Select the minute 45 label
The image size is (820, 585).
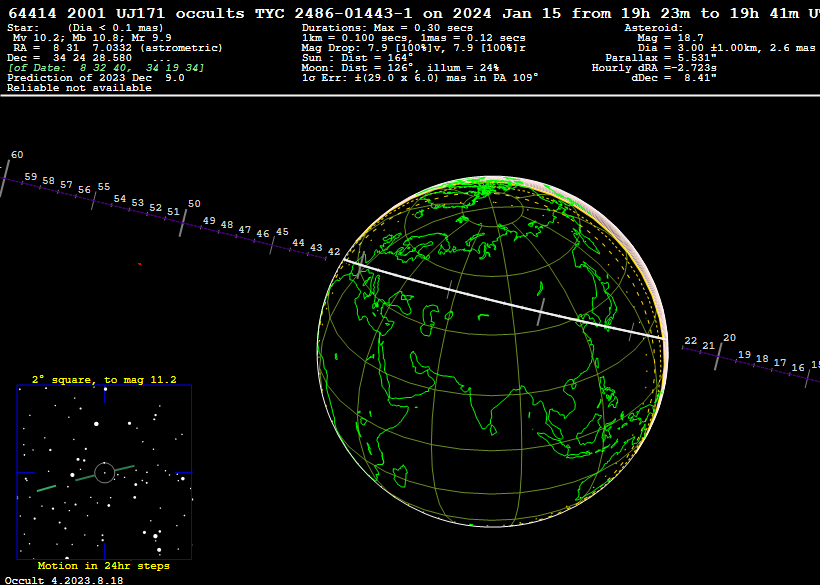[282, 232]
